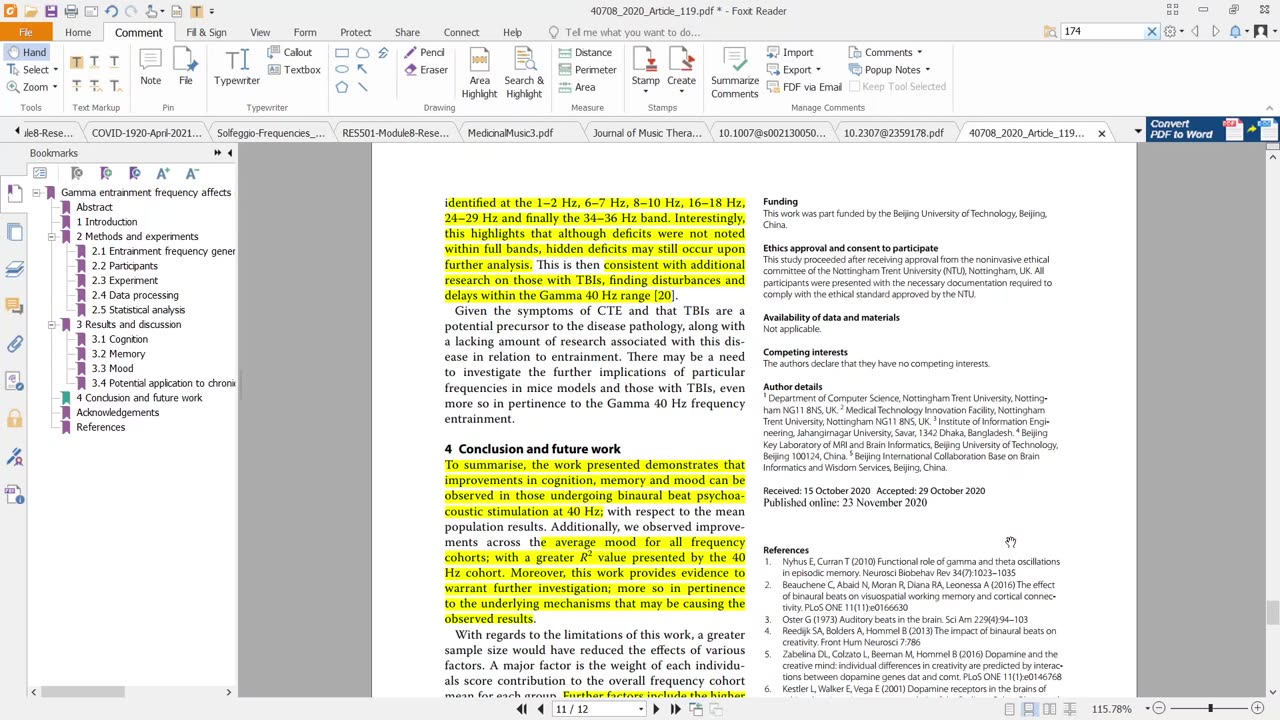This screenshot has height=720, width=1280.
Task: Click the Print icon in quick toolbar
Action: pyautogui.click(x=71, y=11)
